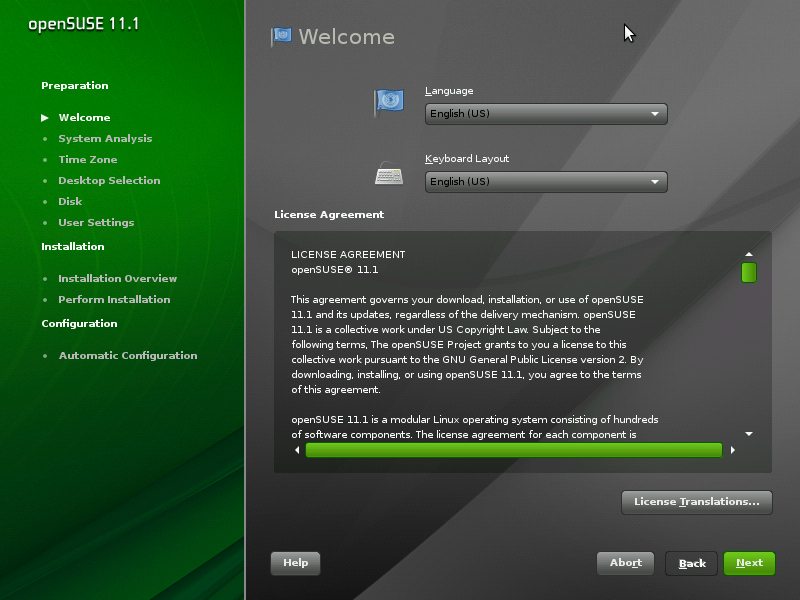Screen dimensions: 800x600
Task: Proceed with the Next button
Action: click(x=749, y=563)
